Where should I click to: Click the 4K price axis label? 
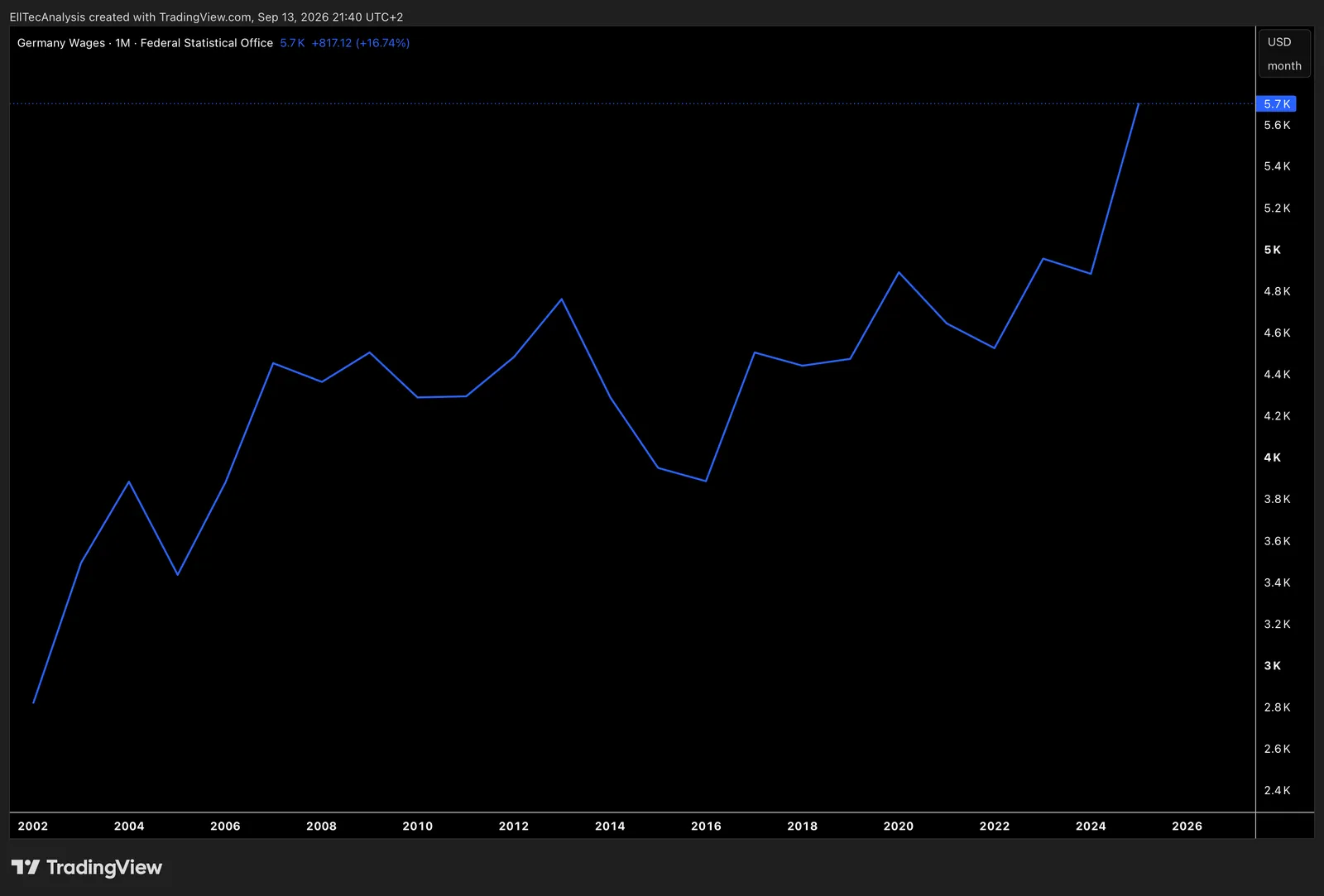(1273, 458)
